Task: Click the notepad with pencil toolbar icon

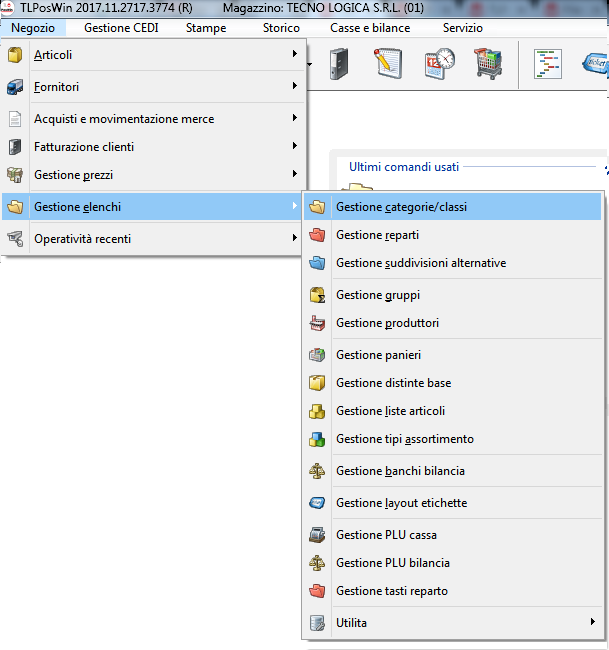Action: pos(388,64)
